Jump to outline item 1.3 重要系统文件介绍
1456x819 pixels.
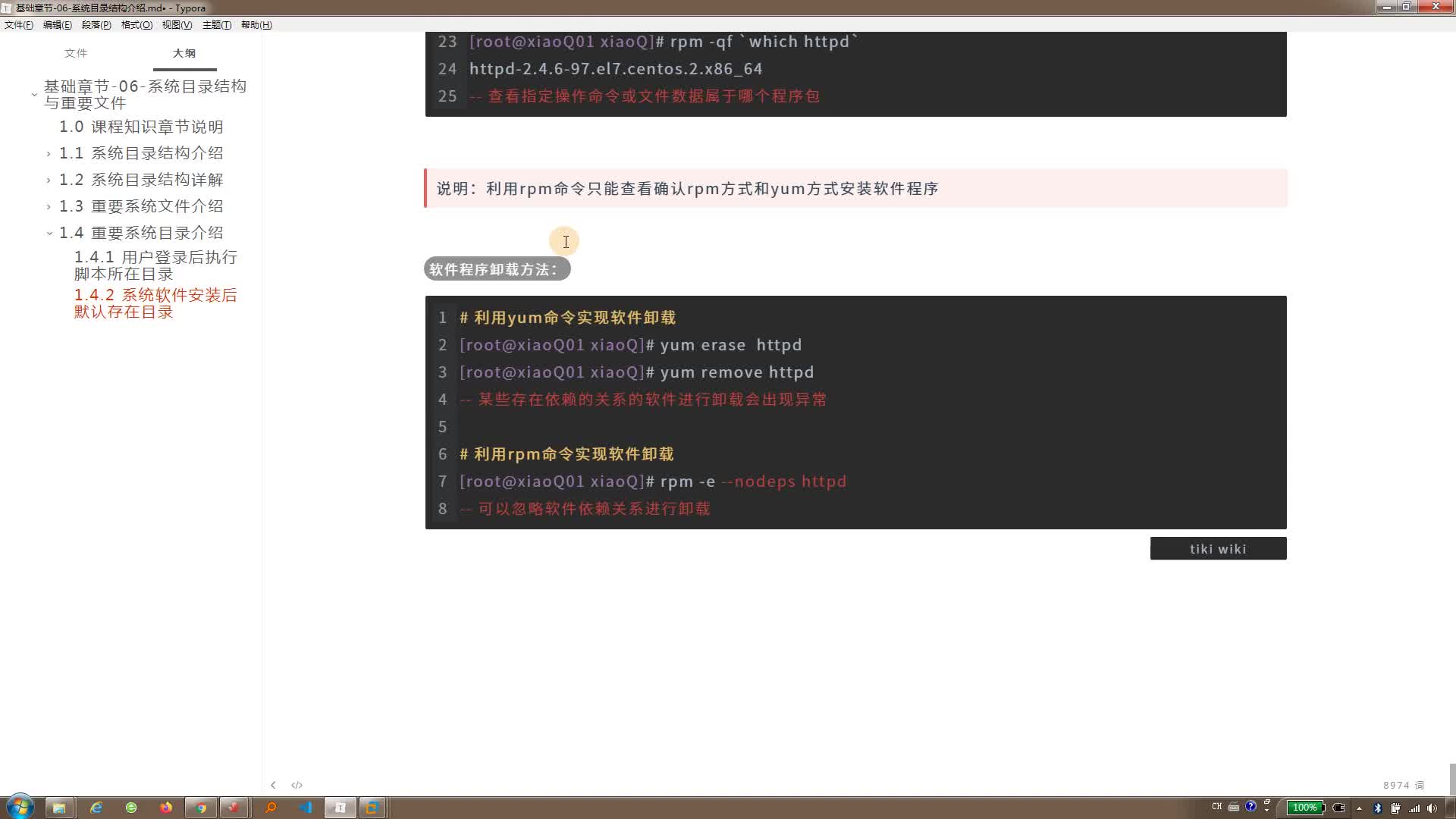[x=141, y=206]
